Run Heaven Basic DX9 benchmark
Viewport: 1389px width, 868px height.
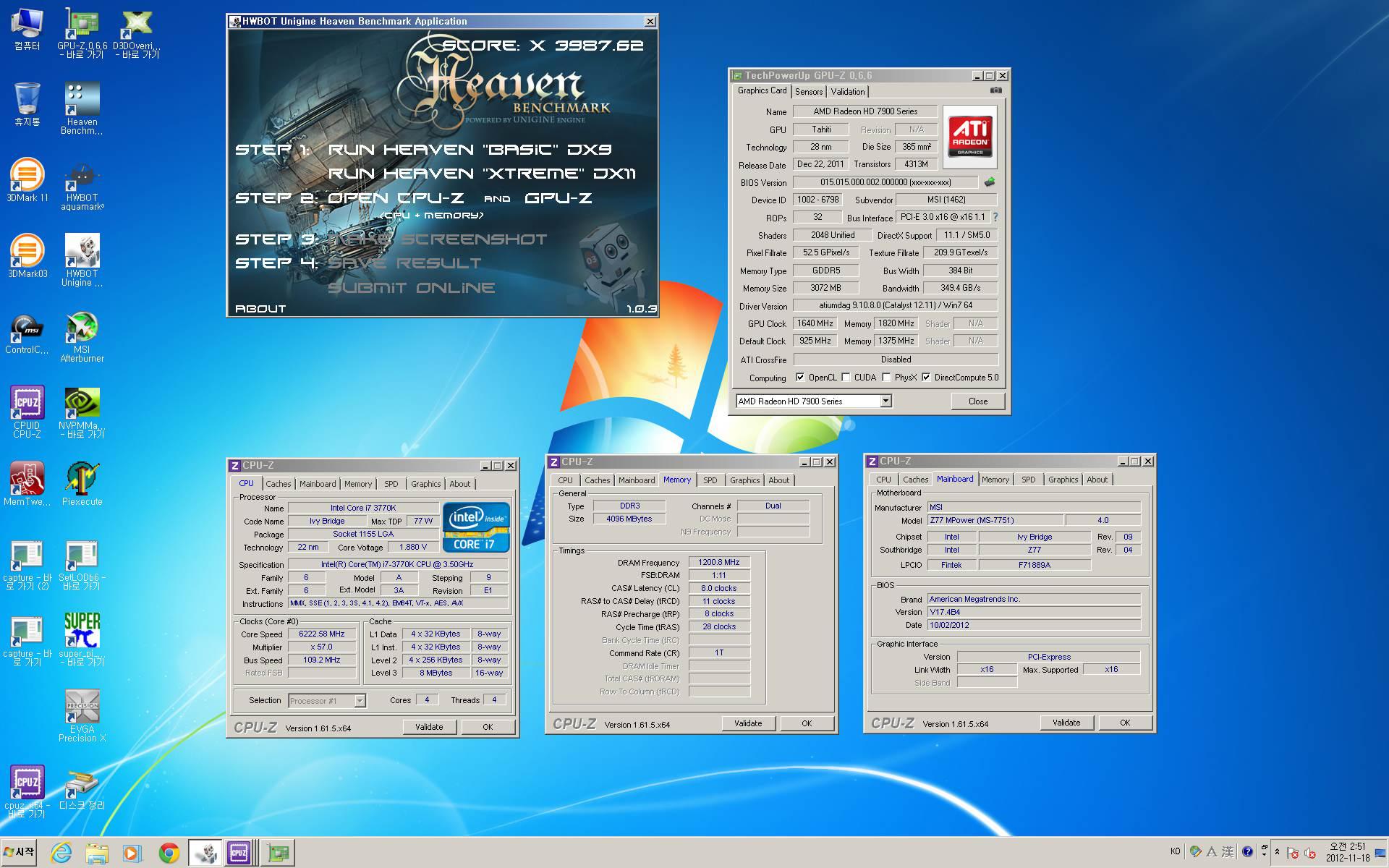point(470,150)
